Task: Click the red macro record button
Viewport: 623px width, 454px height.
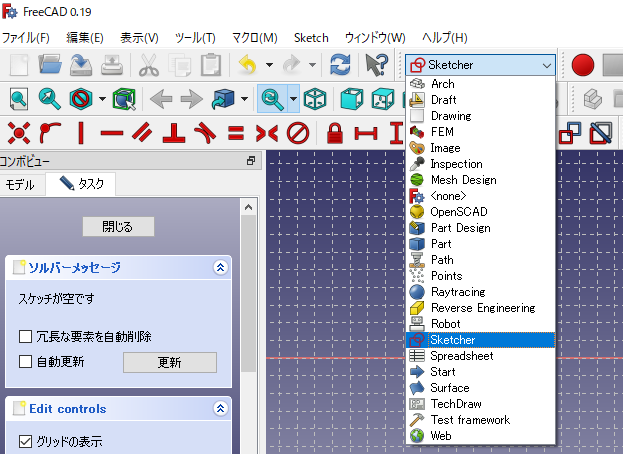Action: point(583,65)
